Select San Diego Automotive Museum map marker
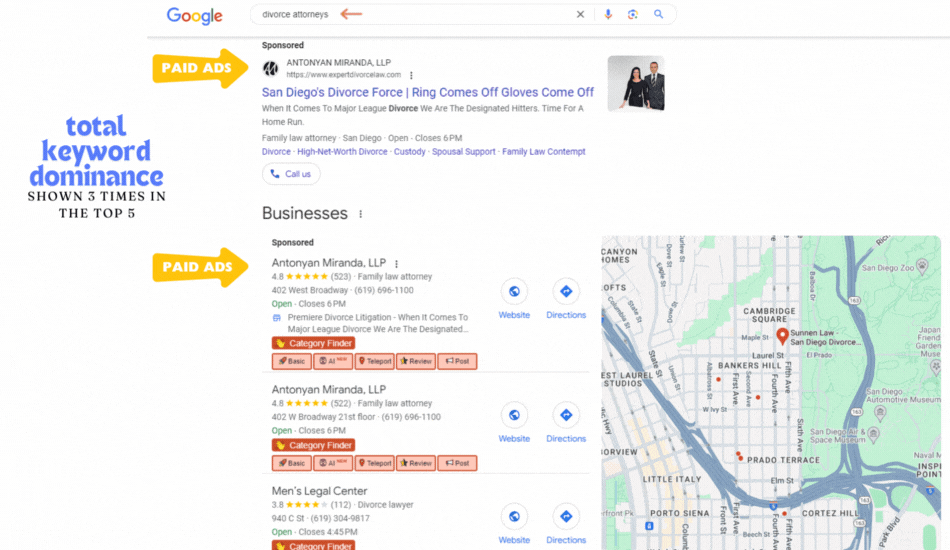The height and width of the screenshot is (550, 950). click(x=880, y=413)
